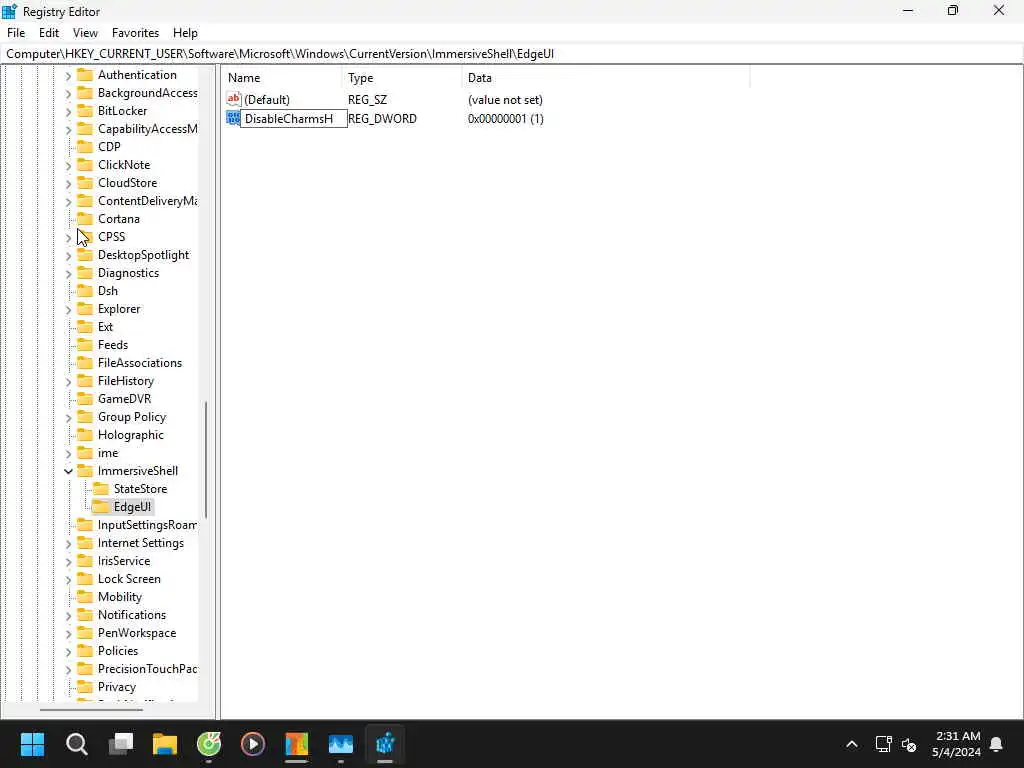The image size is (1024, 768).
Task: Open the File menu
Action: [16, 33]
